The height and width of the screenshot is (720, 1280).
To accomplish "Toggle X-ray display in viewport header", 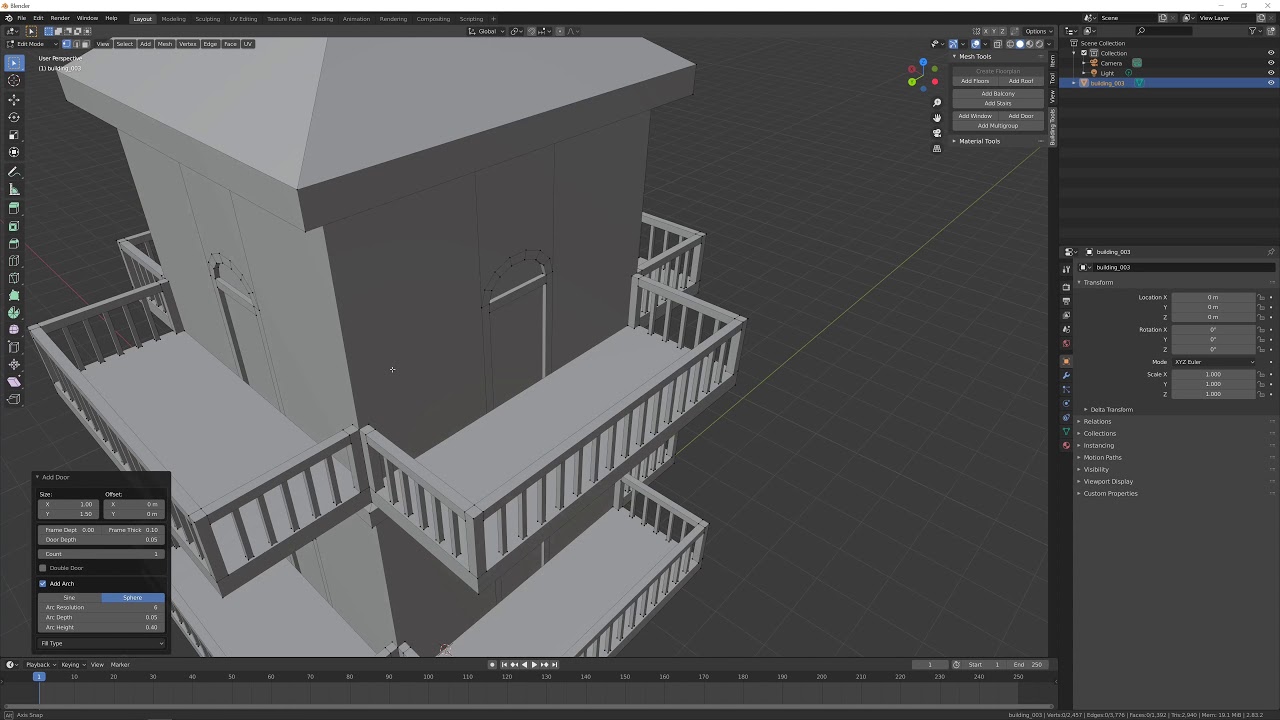I will pyautogui.click(x=997, y=44).
